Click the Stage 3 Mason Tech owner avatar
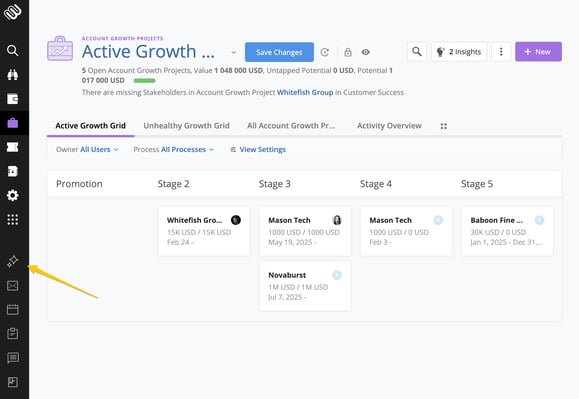Viewport: 579px width, 399px height. tap(337, 220)
